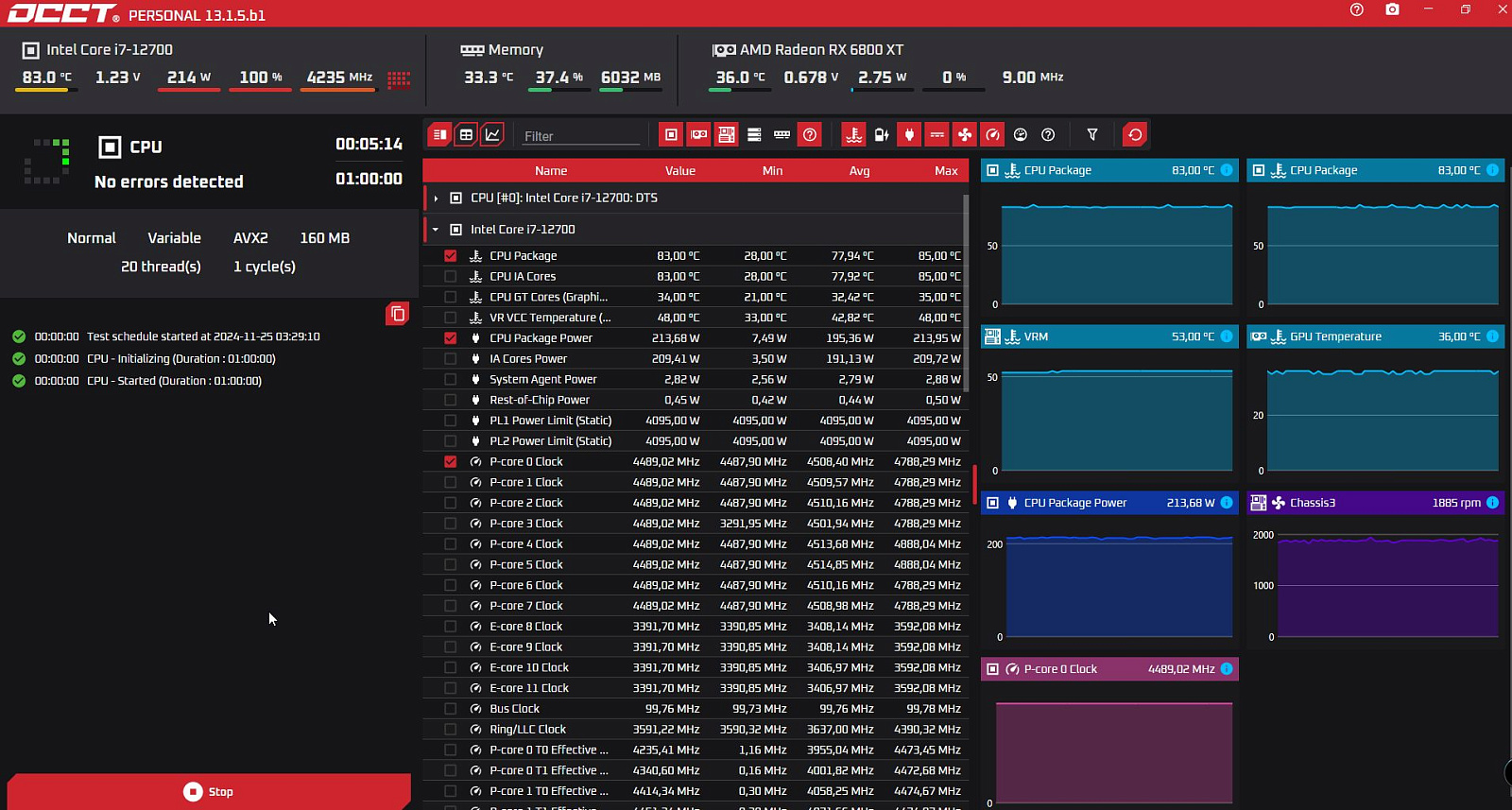Select the VRM graph card header

(x=1109, y=336)
